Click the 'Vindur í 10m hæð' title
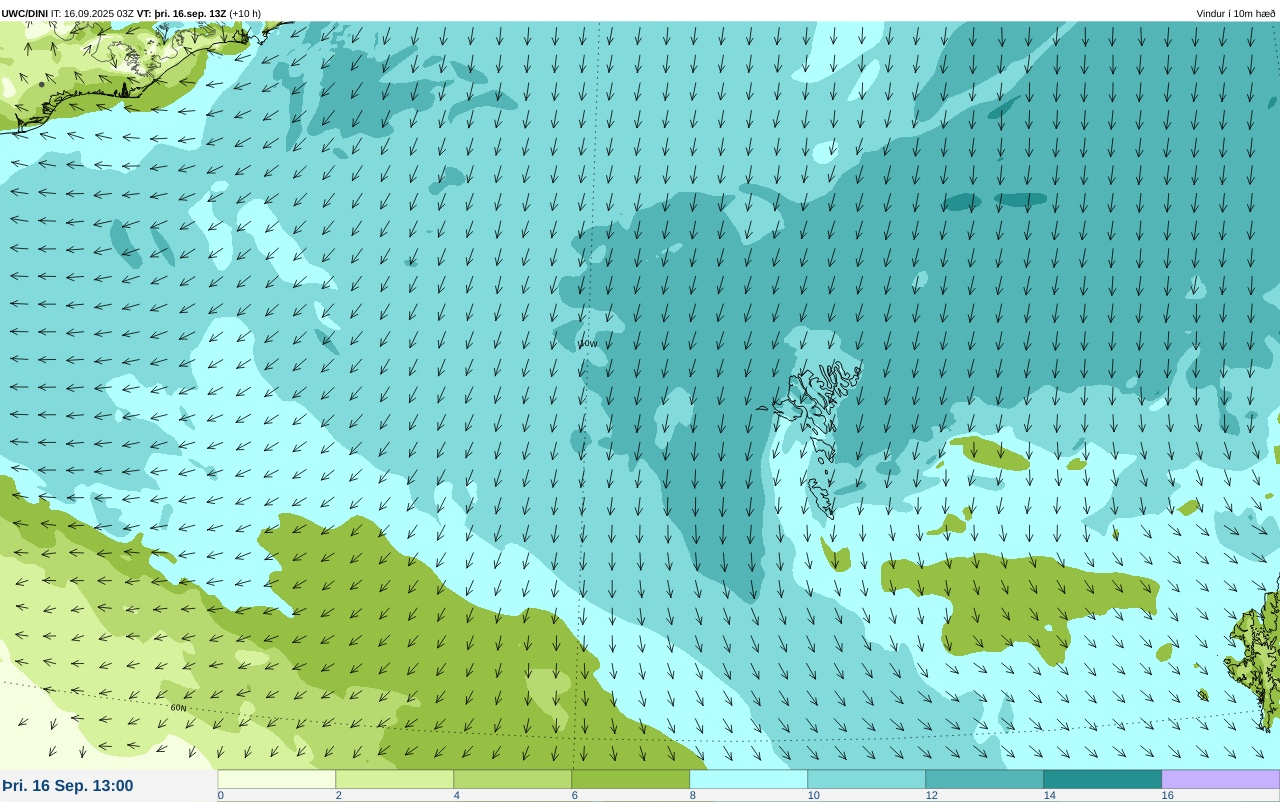This screenshot has height=802, width=1280. 1236,13
